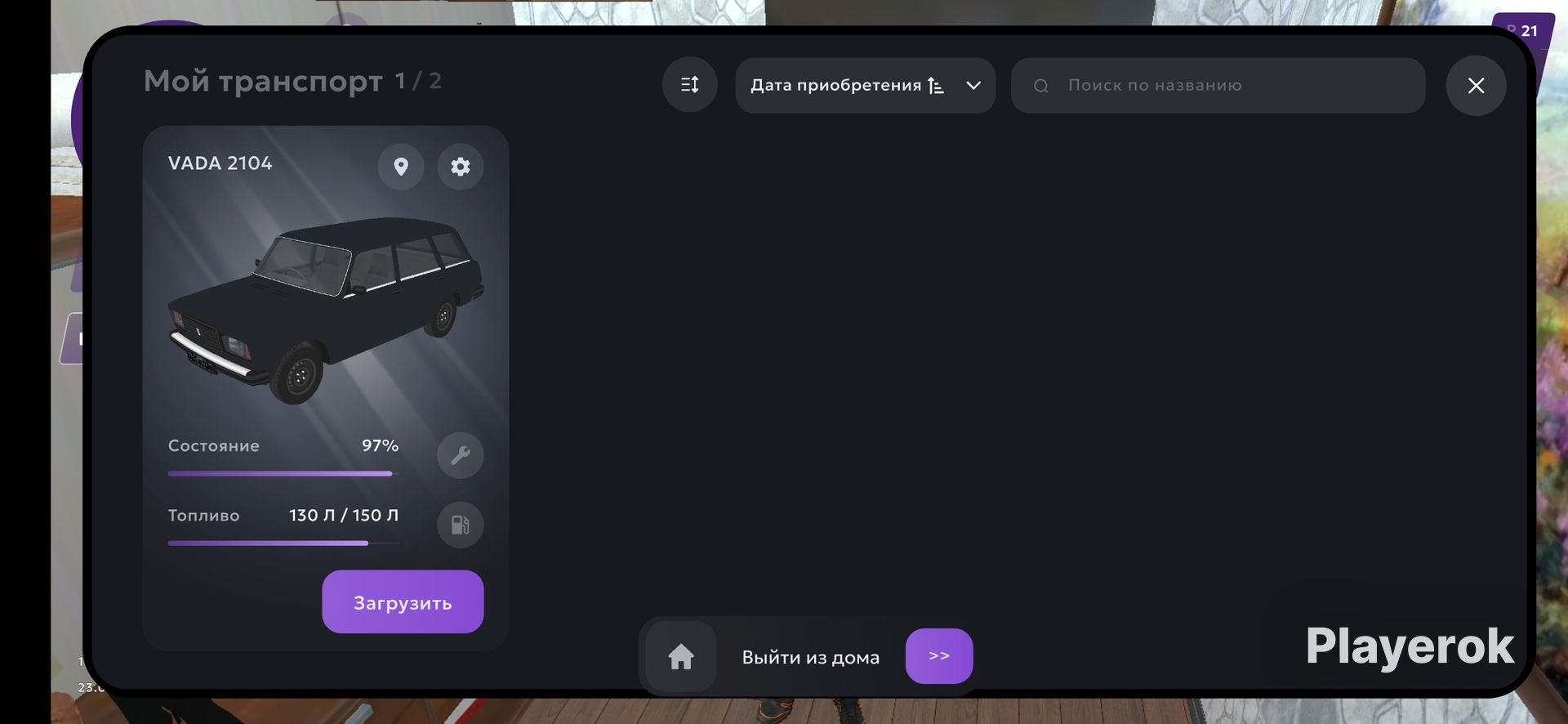This screenshot has width=1568, height=724.
Task: Click the home icon in bottom bar
Action: pos(681,657)
